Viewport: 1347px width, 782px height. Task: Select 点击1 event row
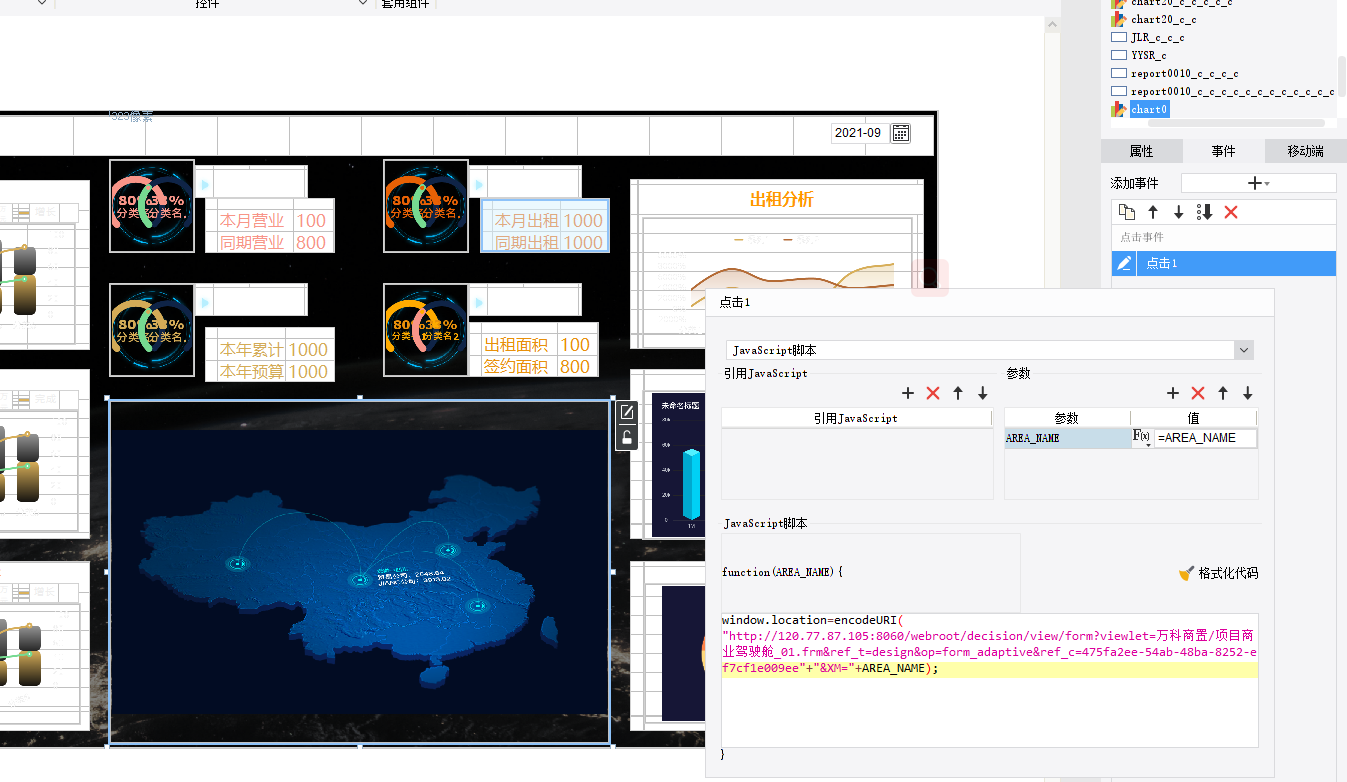[1224, 263]
